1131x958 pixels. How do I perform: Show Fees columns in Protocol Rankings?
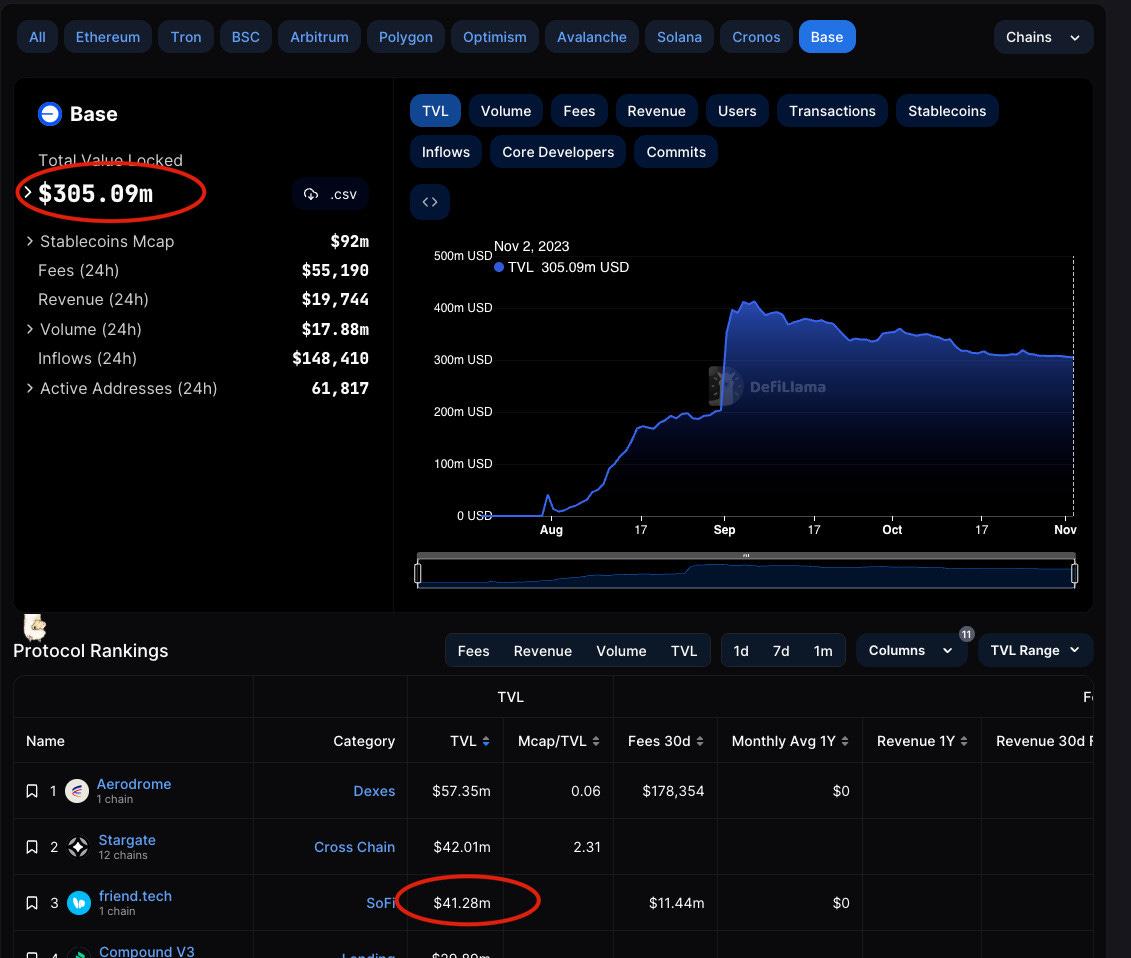(473, 651)
